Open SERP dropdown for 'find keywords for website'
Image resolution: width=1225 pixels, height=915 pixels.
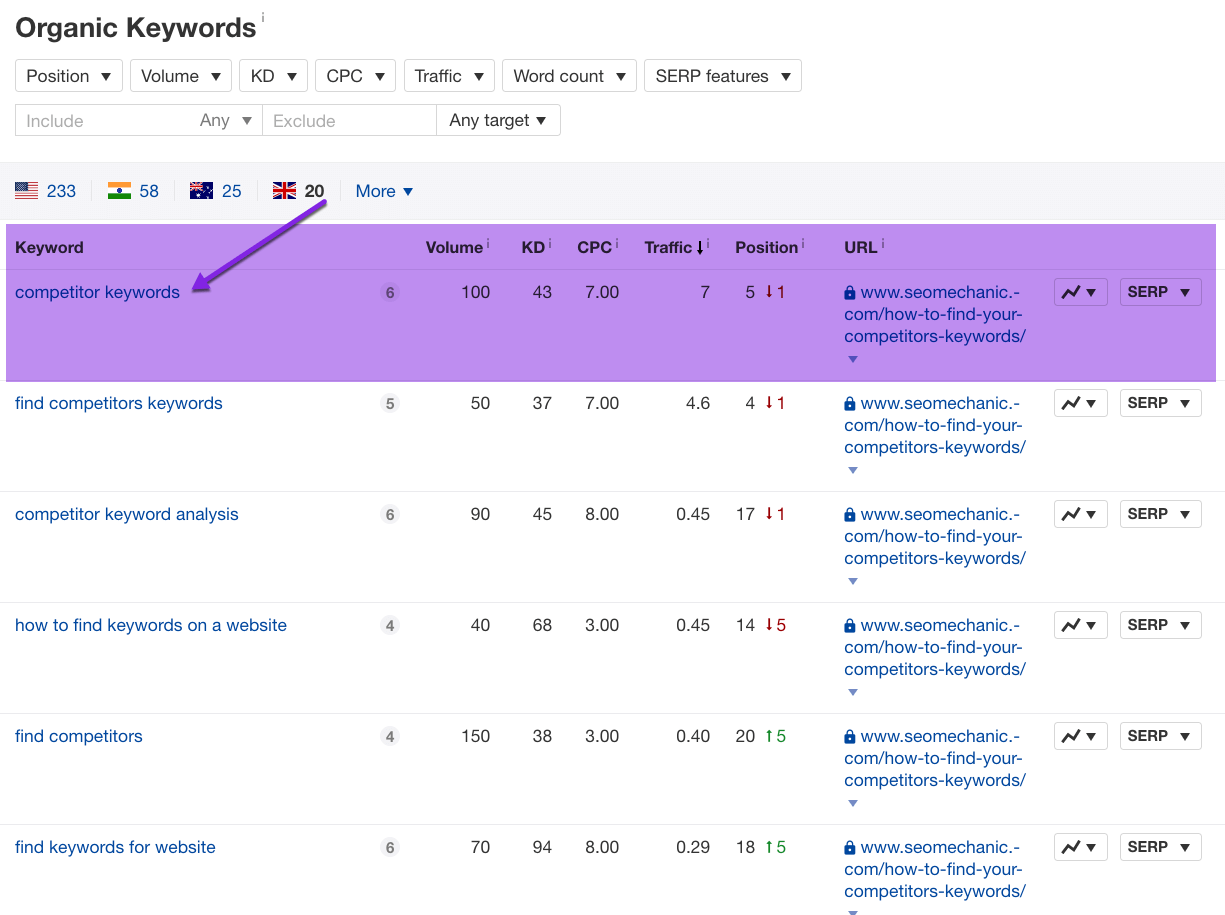click(x=1160, y=847)
